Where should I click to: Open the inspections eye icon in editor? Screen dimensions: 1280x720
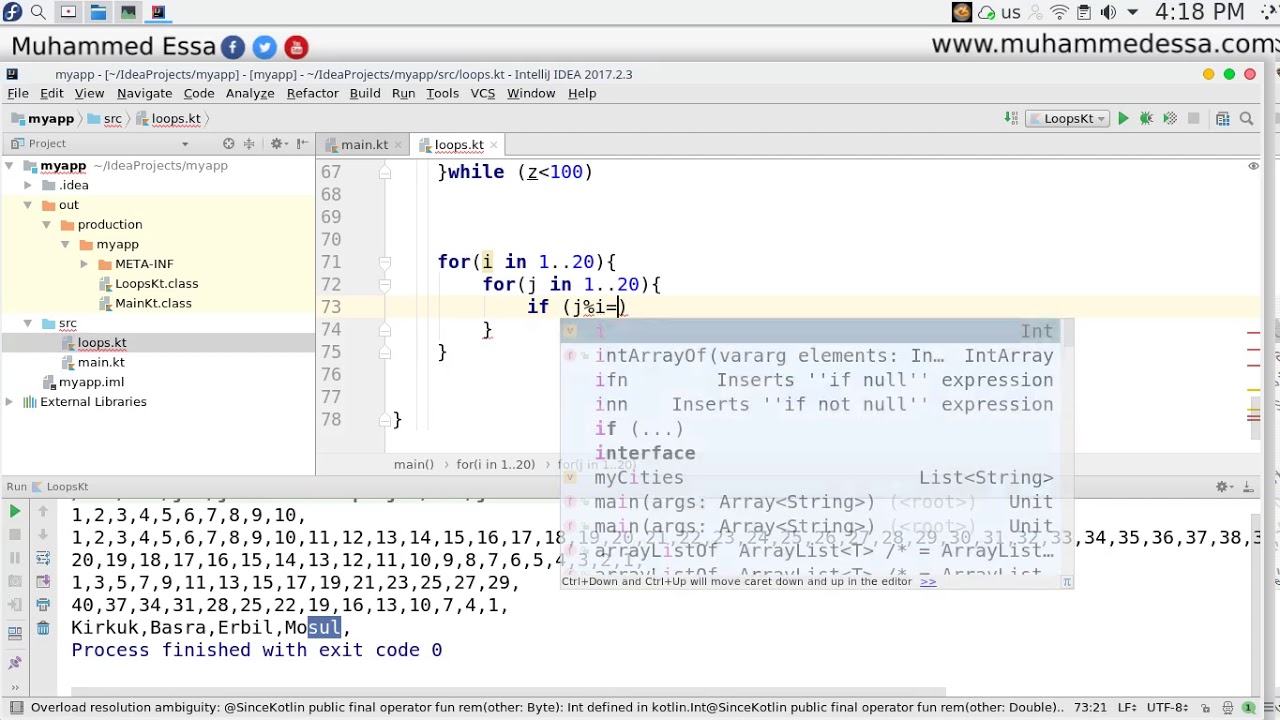tap(1253, 166)
